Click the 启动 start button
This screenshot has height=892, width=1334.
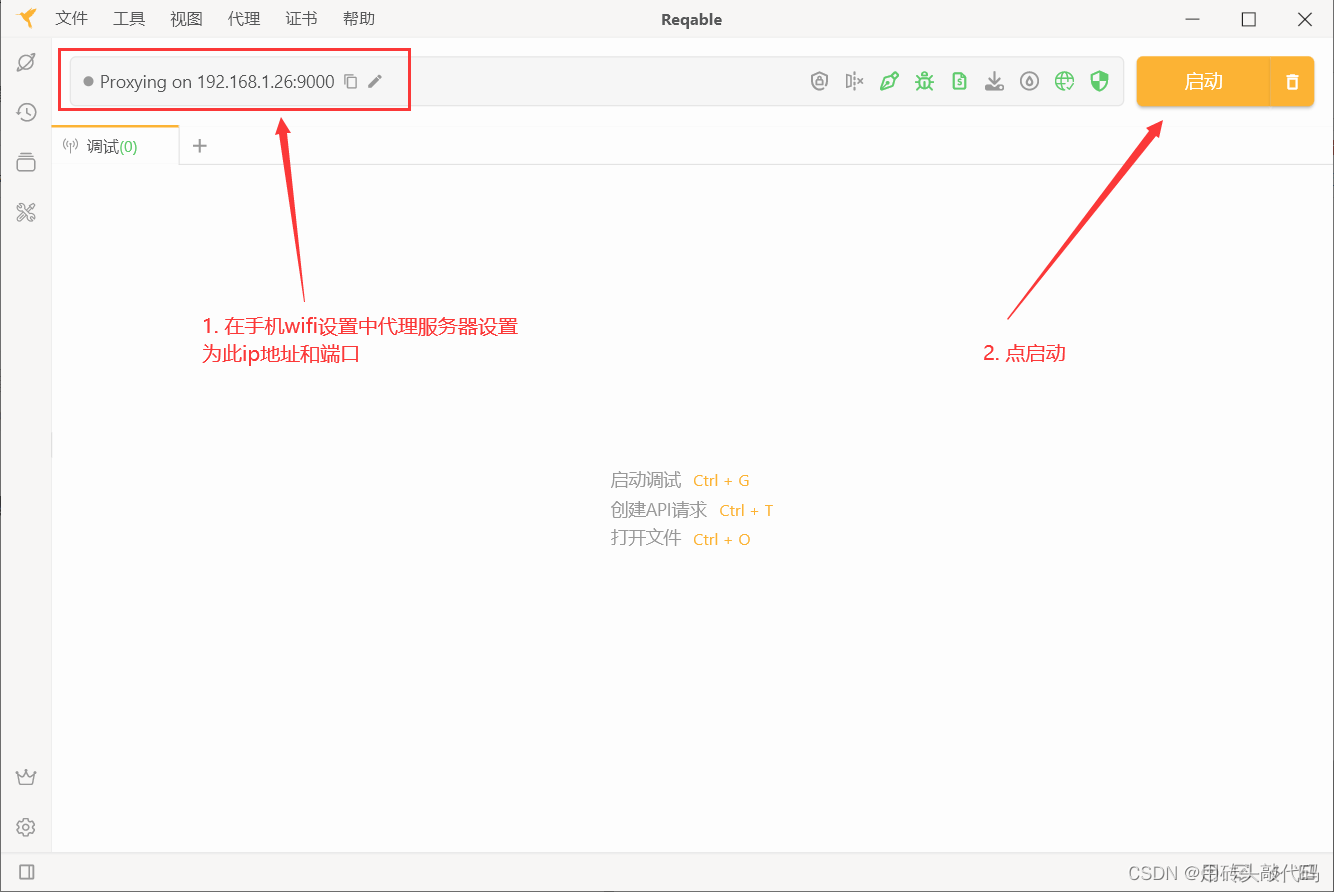(1203, 82)
